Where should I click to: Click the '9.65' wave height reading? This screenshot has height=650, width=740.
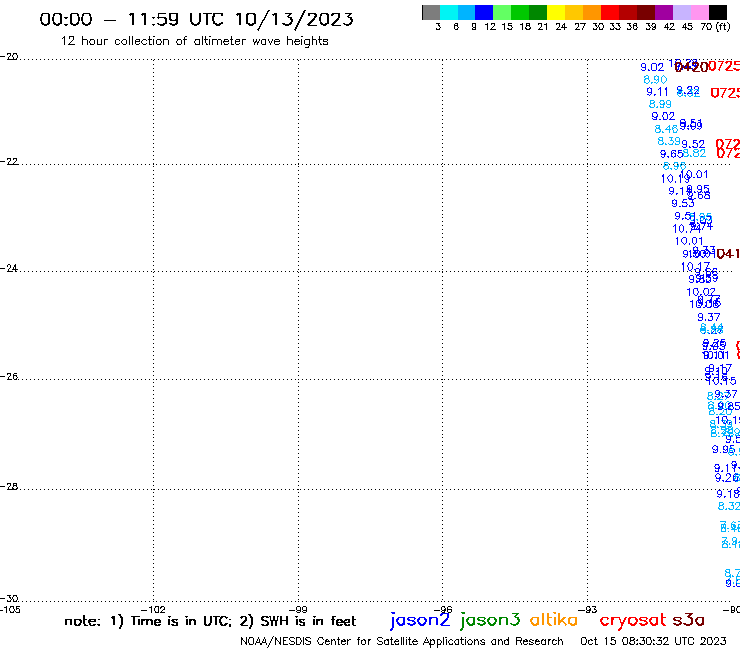coord(672,154)
